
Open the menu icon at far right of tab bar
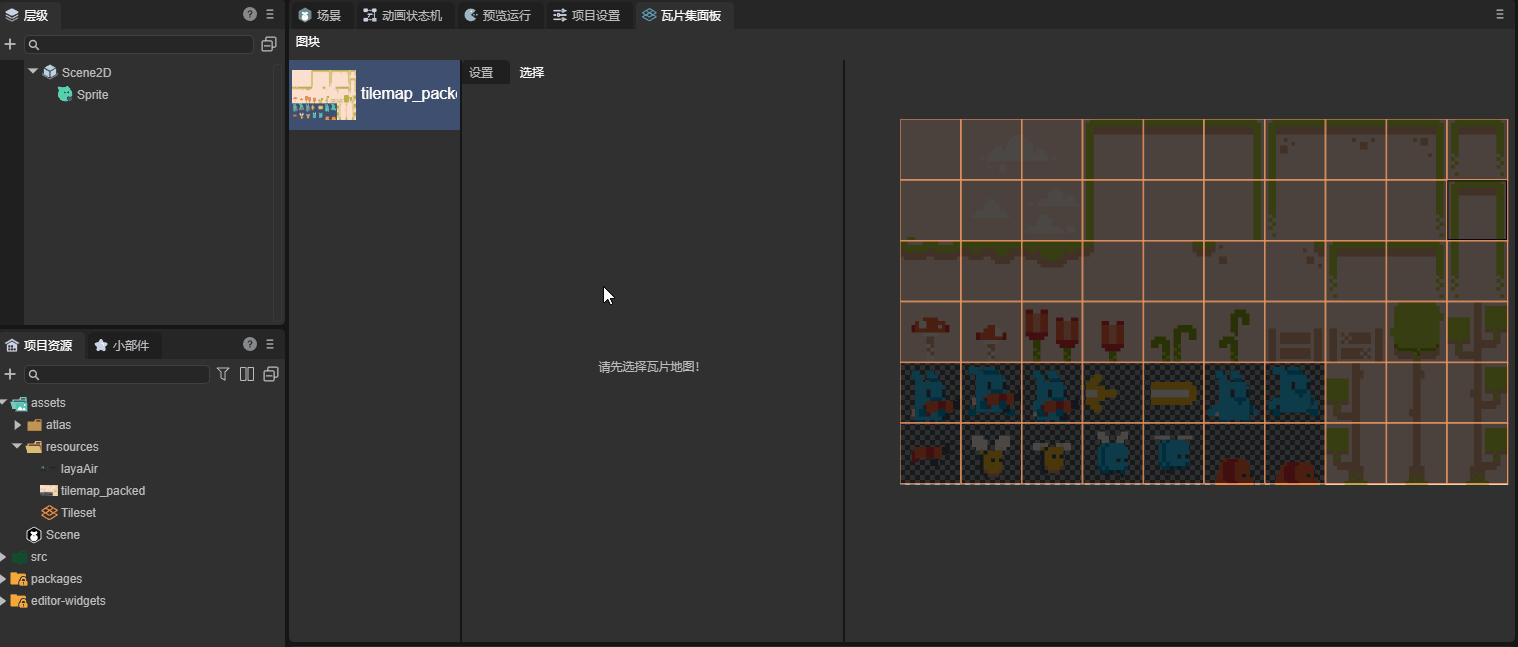(x=1500, y=15)
